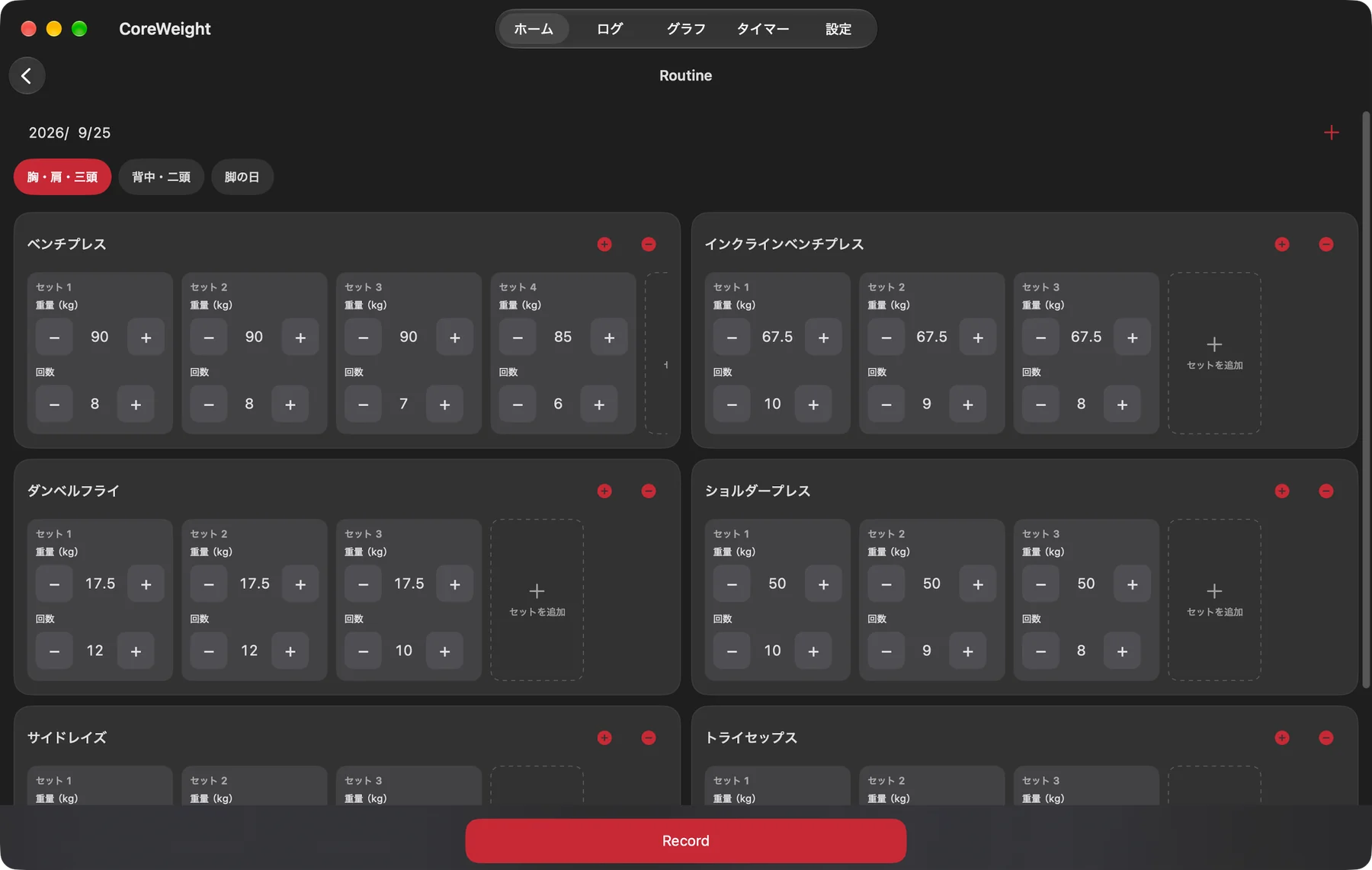The image size is (1372, 870).
Task: Click red minus icon on ベンチプレス card
Action: tap(649, 244)
